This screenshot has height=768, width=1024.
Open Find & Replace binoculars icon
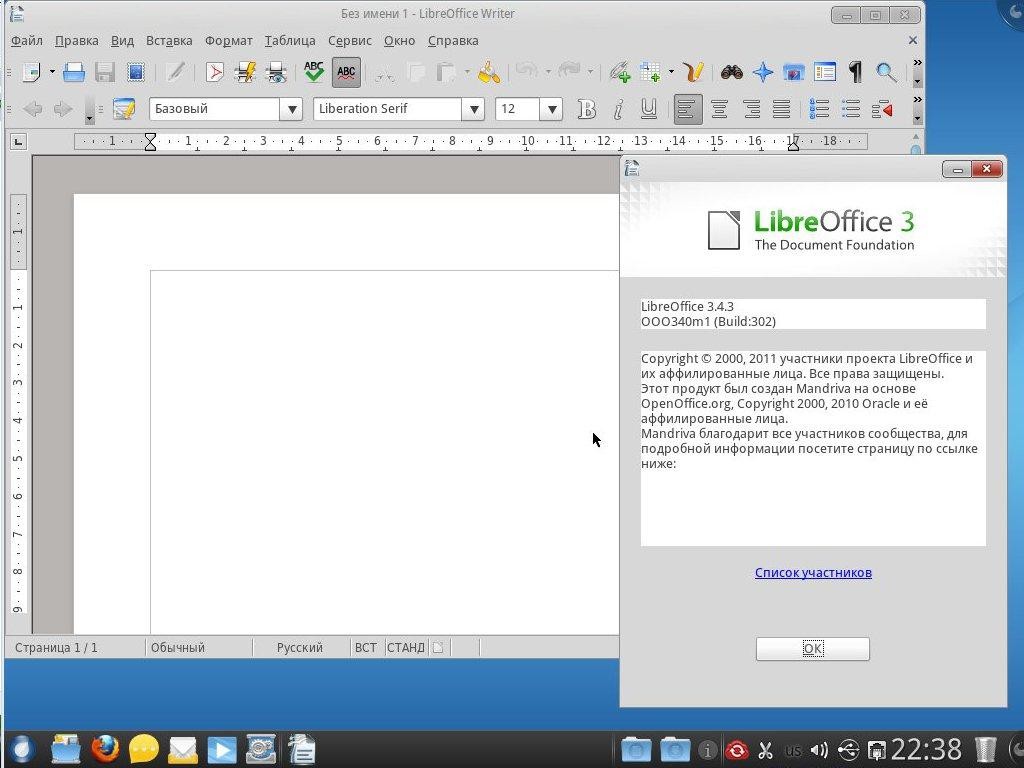click(x=731, y=72)
